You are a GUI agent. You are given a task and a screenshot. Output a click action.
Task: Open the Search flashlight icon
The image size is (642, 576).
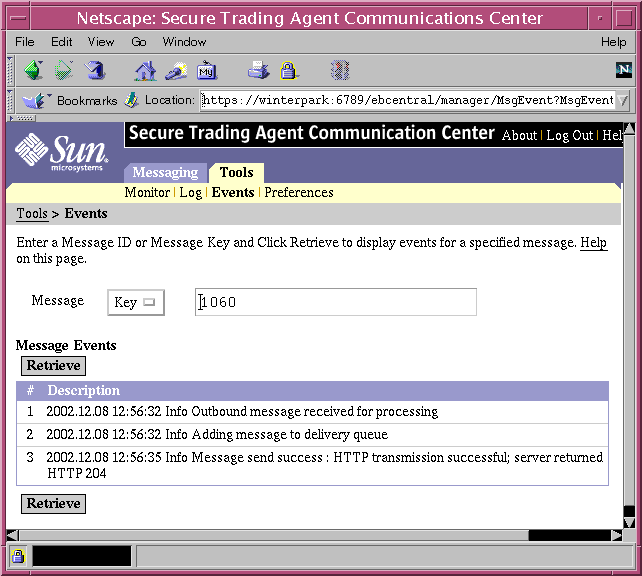point(176,70)
